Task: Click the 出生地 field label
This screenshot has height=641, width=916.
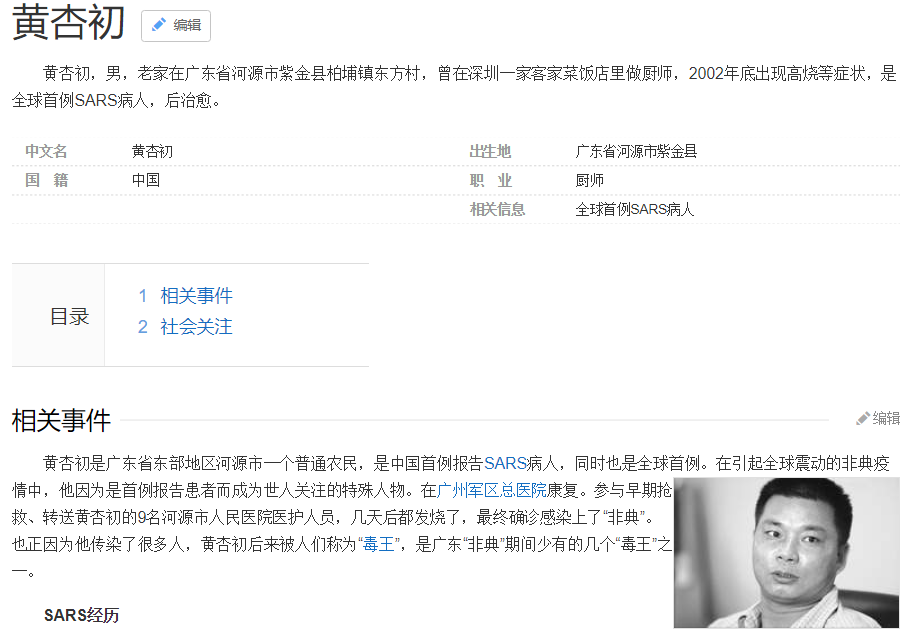Action: pos(490,151)
